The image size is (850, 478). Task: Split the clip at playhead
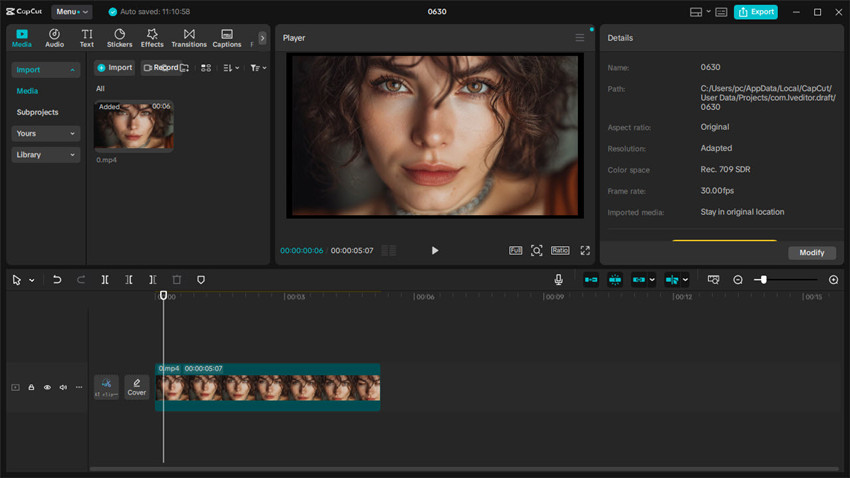[x=105, y=280]
